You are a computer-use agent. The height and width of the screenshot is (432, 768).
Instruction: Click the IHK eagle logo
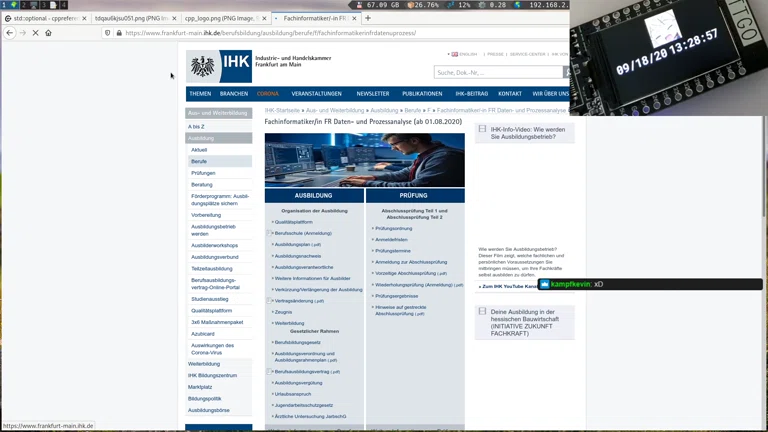203,66
